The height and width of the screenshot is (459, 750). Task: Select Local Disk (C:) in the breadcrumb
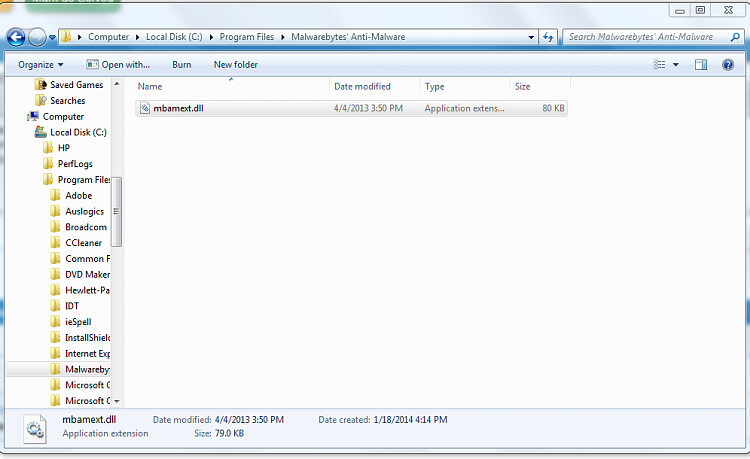[x=174, y=37]
